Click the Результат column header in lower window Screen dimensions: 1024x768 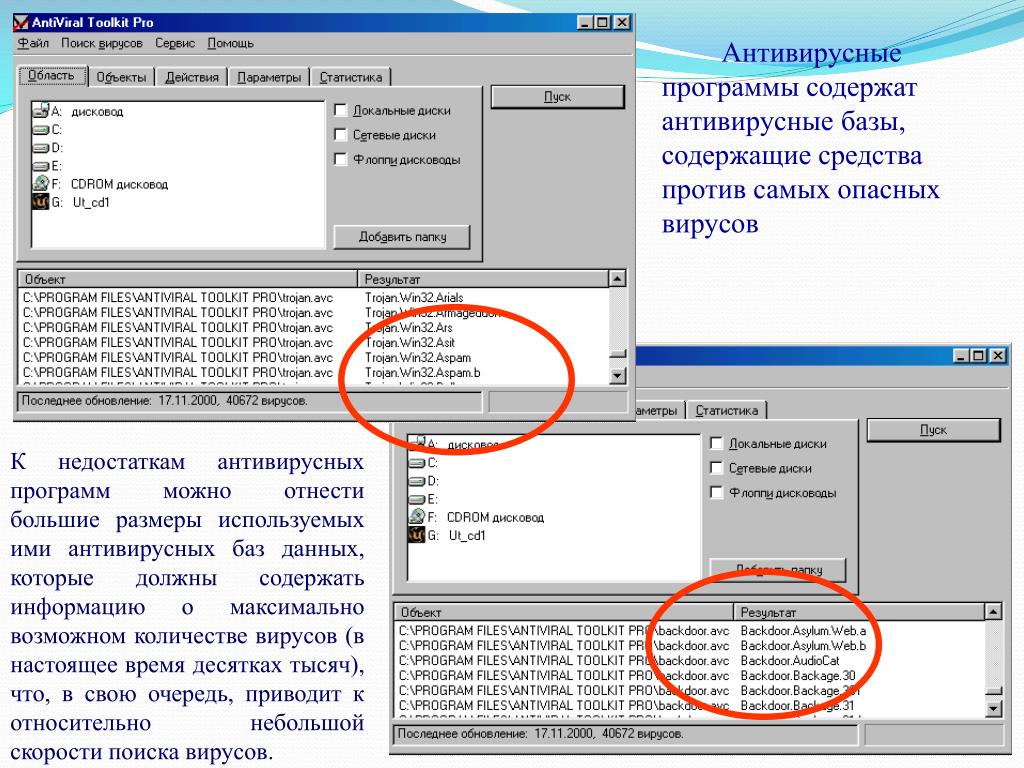pos(859,613)
